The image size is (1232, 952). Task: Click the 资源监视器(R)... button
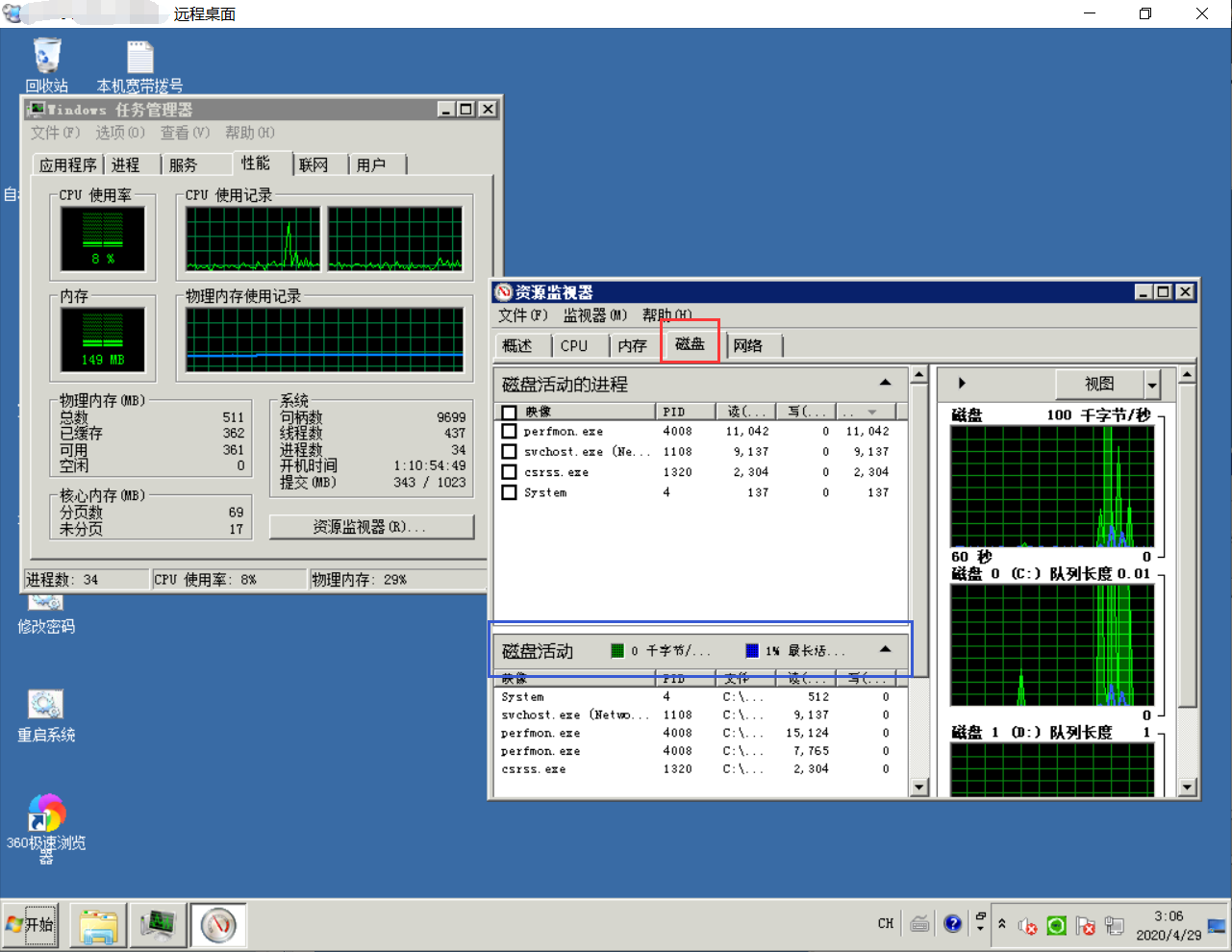coord(371,527)
